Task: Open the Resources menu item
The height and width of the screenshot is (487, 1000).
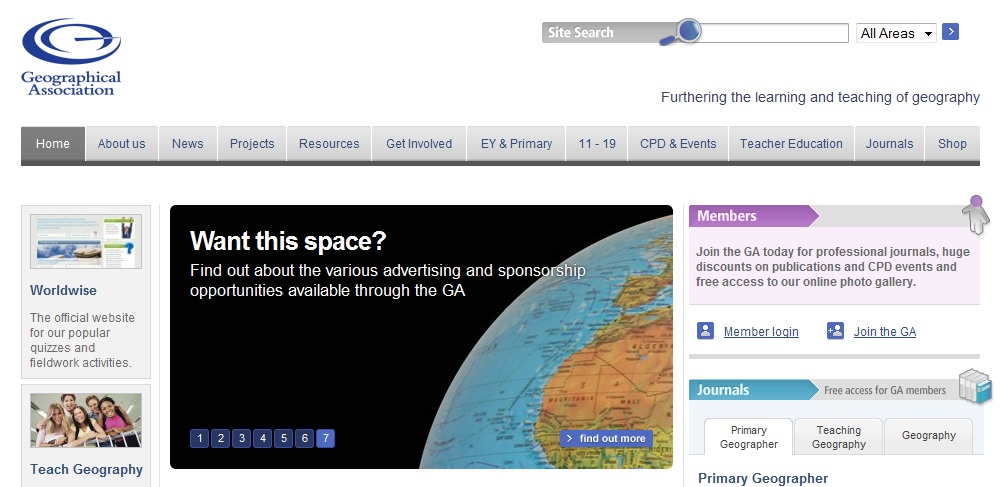Action: [329, 144]
